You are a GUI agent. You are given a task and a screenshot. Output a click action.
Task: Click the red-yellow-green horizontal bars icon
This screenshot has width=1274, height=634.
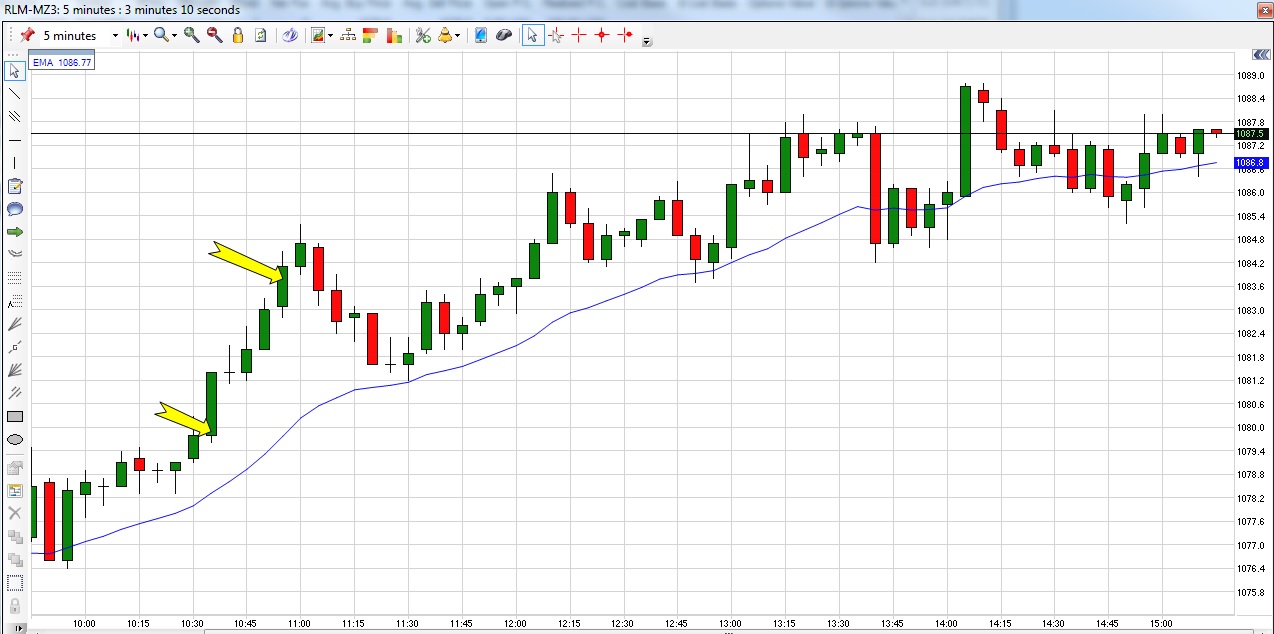point(371,35)
